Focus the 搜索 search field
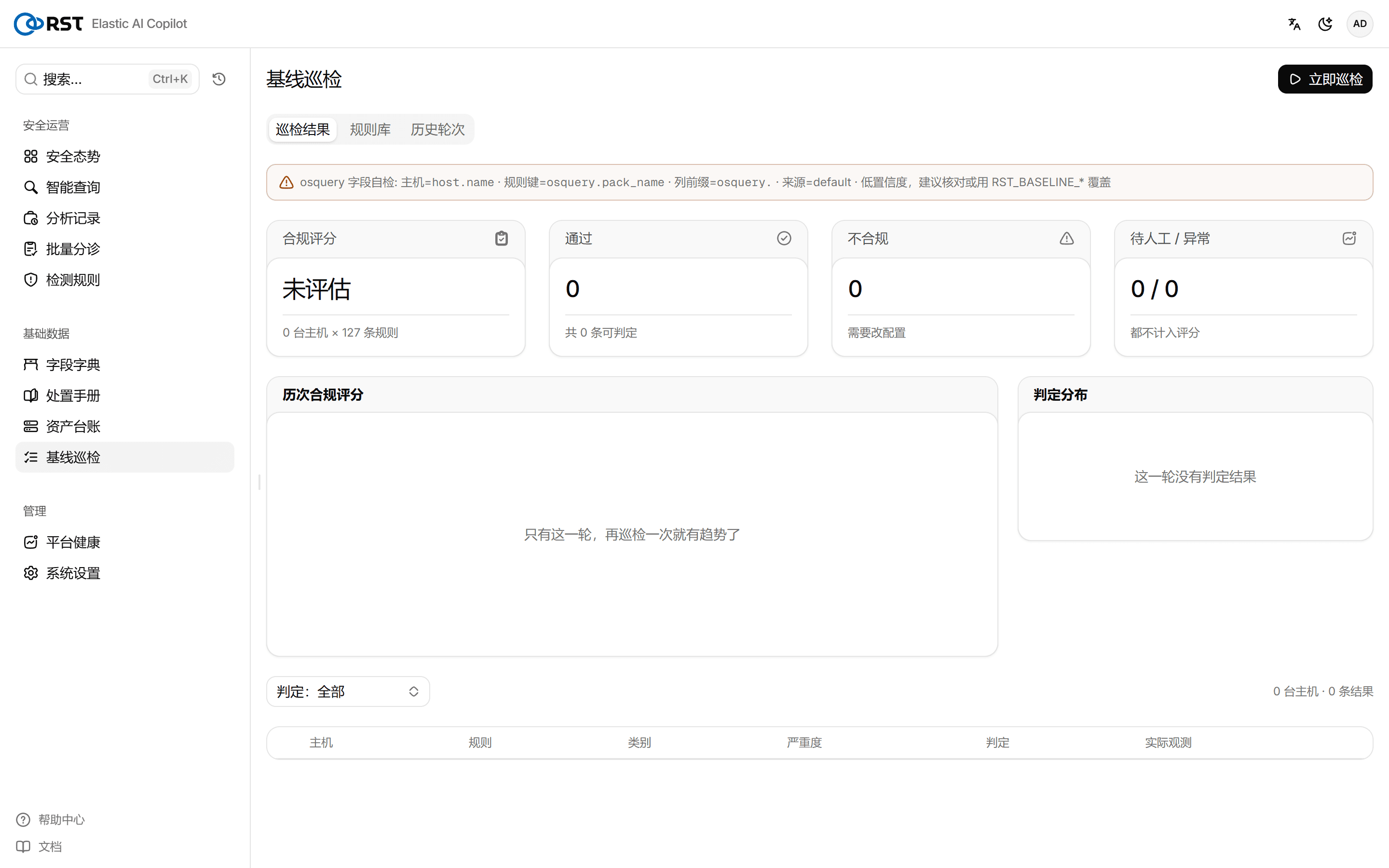Image resolution: width=1389 pixels, height=868 pixels. coord(108,79)
